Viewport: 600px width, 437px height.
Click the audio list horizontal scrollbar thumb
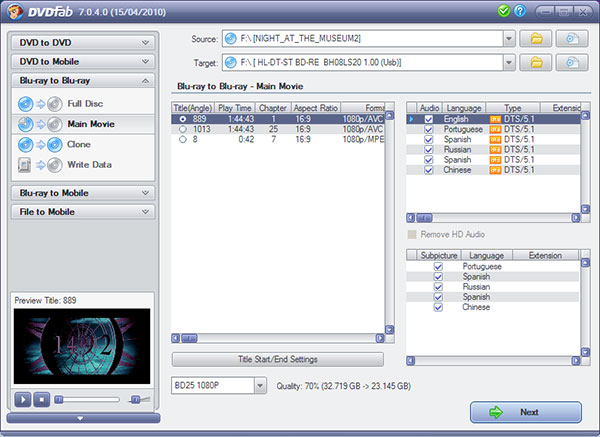coord(424,218)
